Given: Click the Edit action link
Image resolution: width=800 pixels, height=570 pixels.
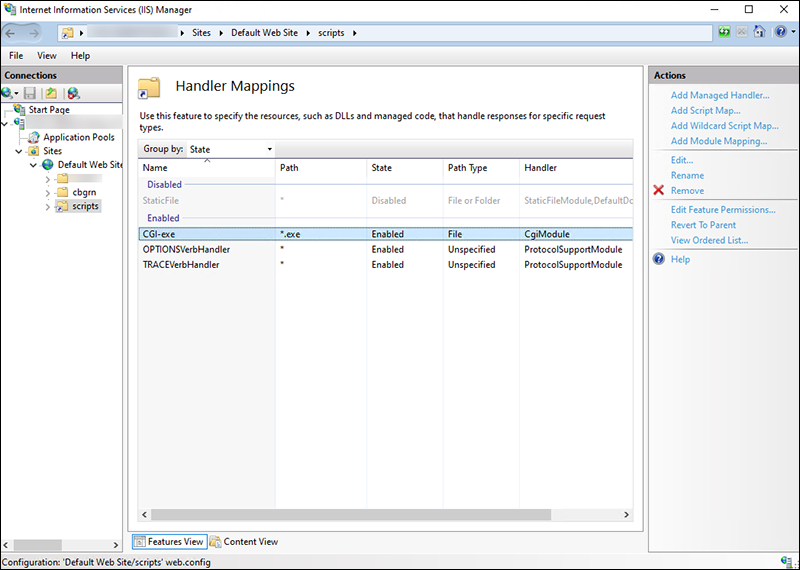Looking at the screenshot, I should point(682,160).
